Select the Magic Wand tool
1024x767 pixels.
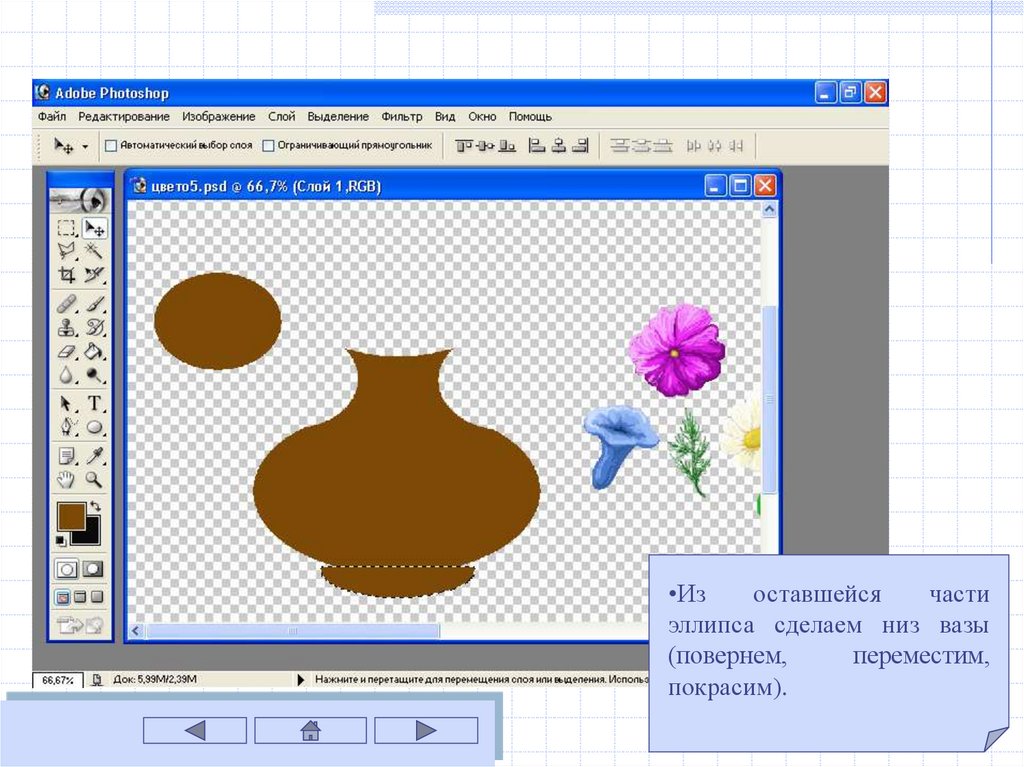(94, 251)
